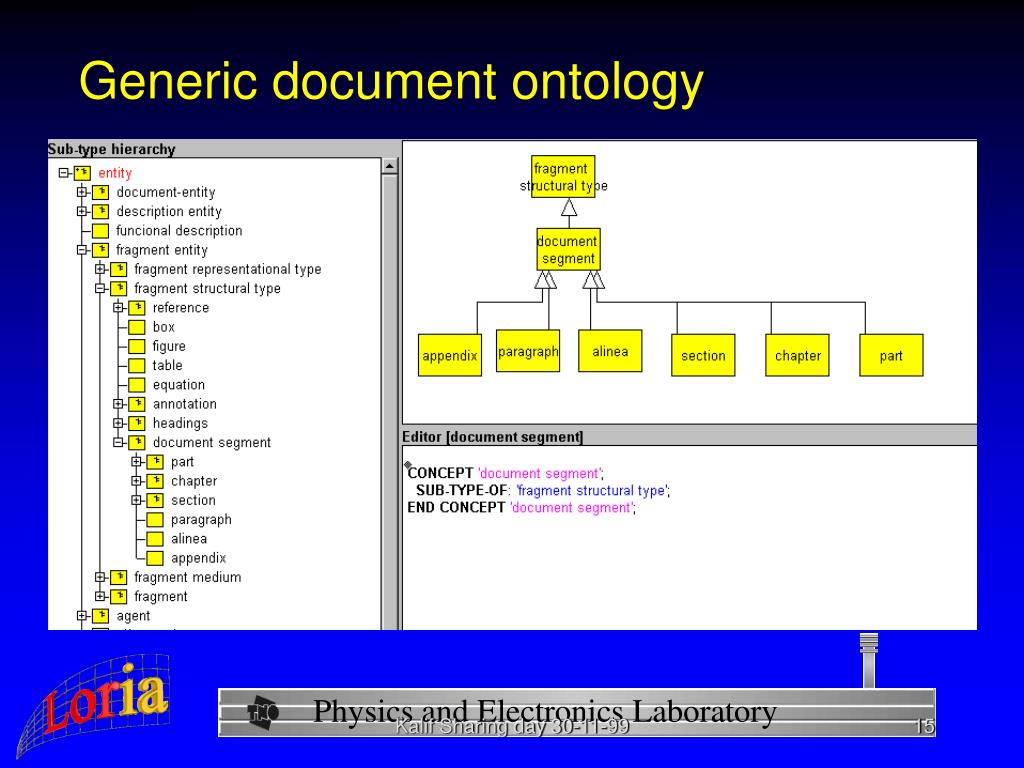This screenshot has height=768, width=1024.
Task: Expand the chapter tree node
Action: pos(136,481)
